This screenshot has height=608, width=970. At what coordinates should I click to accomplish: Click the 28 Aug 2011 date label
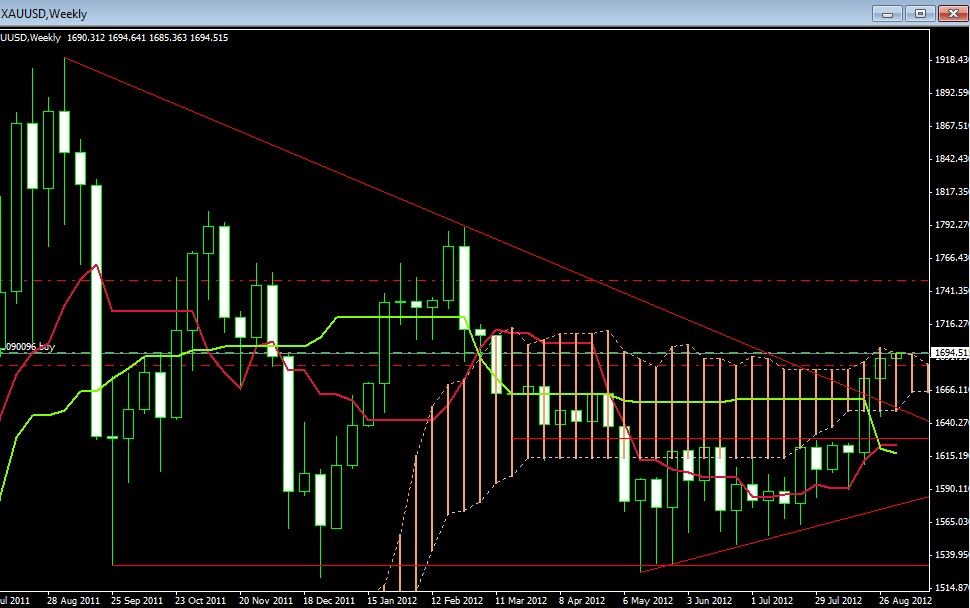(x=73, y=601)
